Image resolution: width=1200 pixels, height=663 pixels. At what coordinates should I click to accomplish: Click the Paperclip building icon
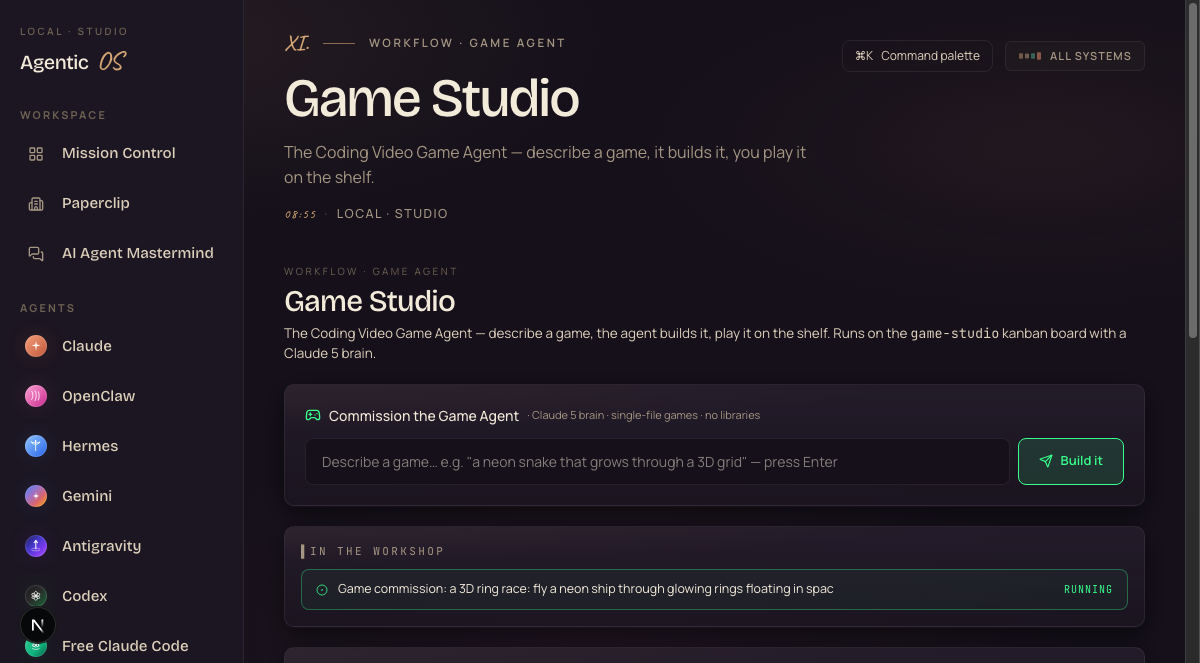point(36,204)
